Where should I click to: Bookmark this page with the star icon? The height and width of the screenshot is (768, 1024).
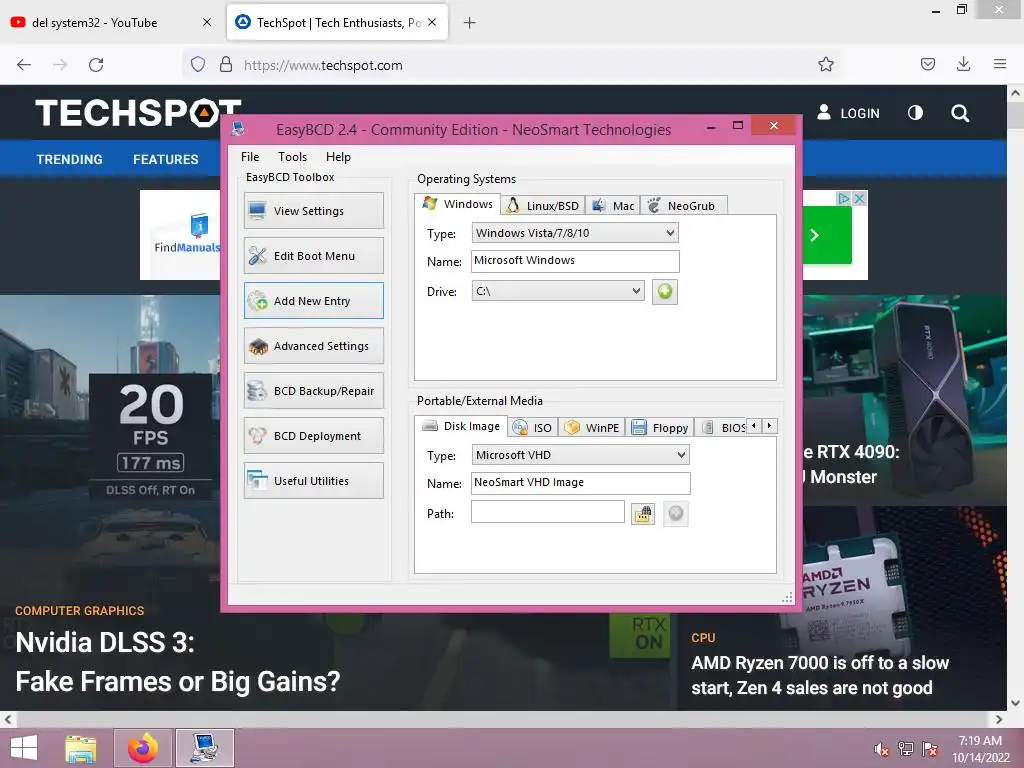pyautogui.click(x=825, y=64)
